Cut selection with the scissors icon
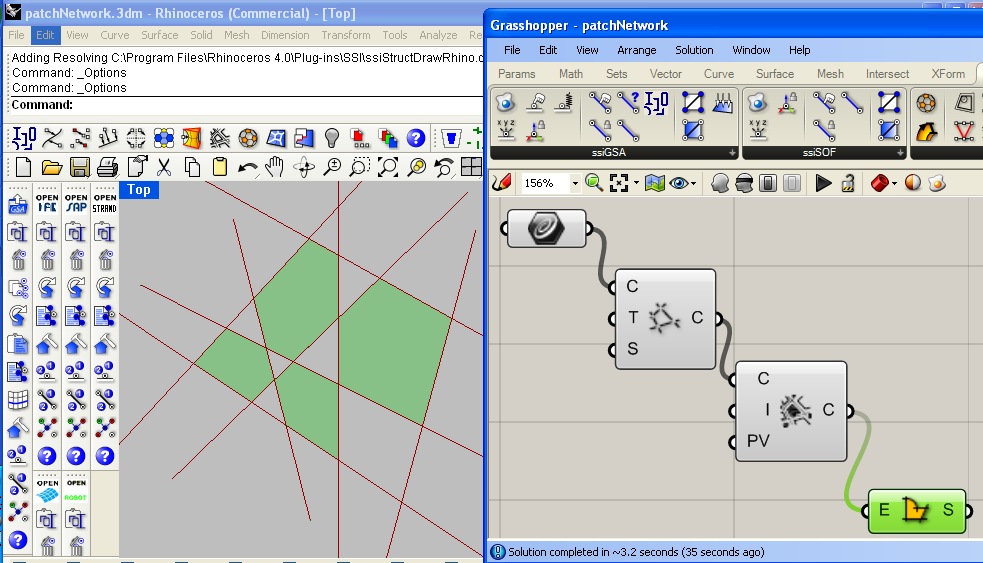This screenshot has width=983, height=563. (x=164, y=167)
